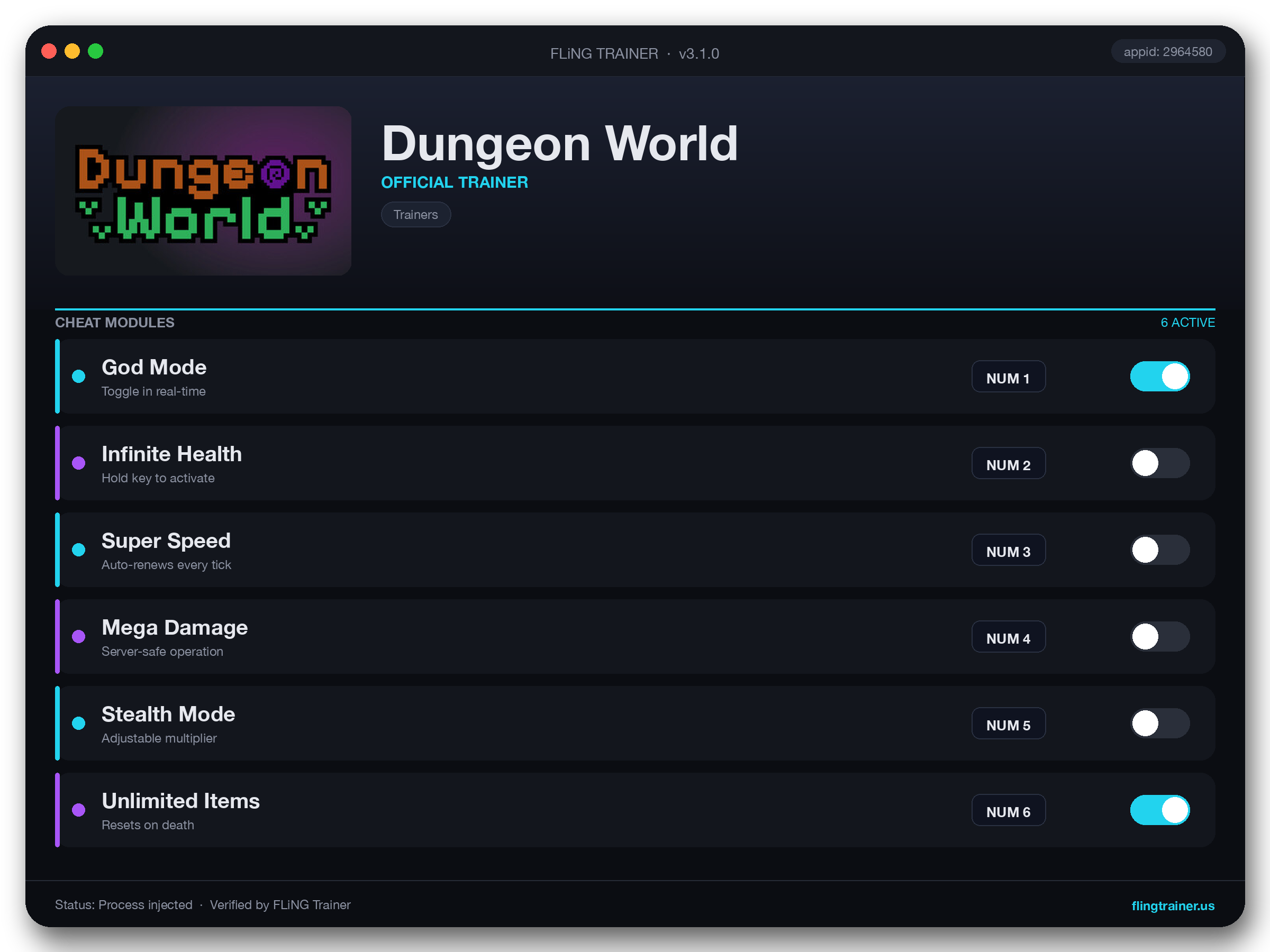The height and width of the screenshot is (952, 1270).
Task: Toggle the God Mode switch
Action: (x=1159, y=377)
